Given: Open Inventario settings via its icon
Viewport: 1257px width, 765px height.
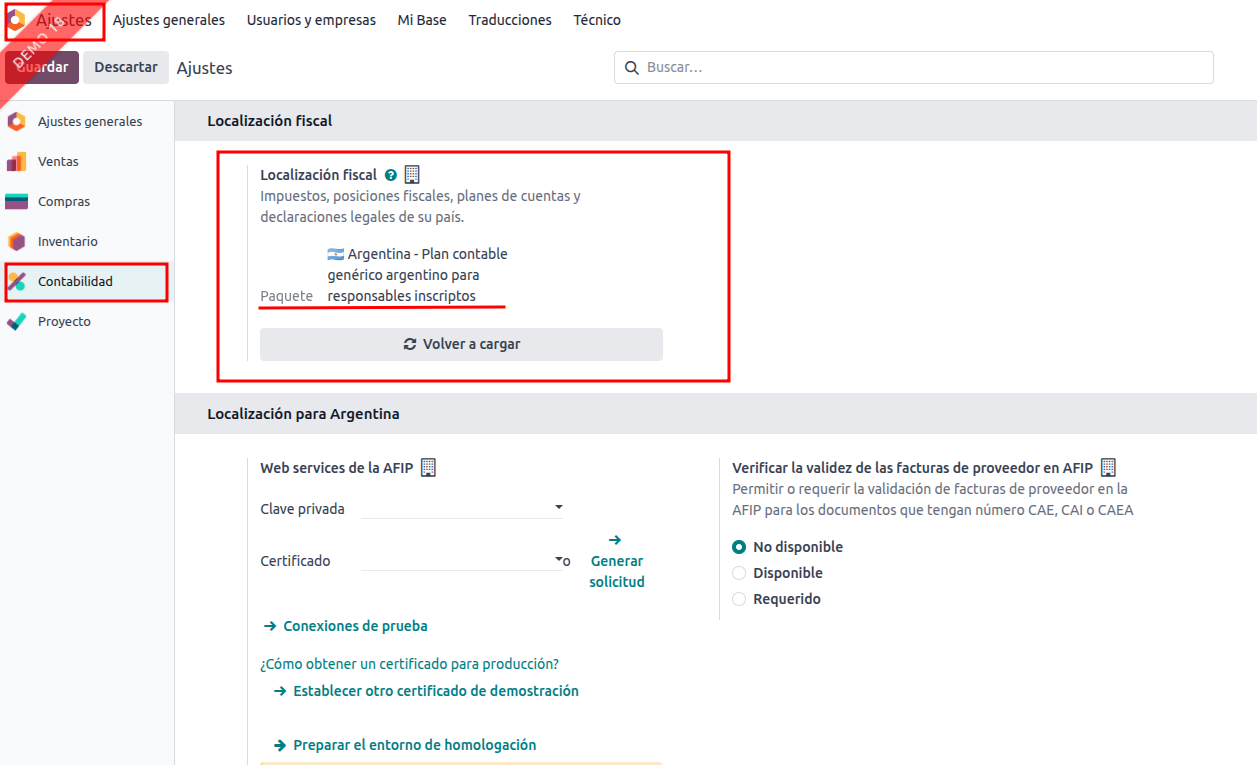Looking at the screenshot, I should pyautogui.click(x=16, y=242).
